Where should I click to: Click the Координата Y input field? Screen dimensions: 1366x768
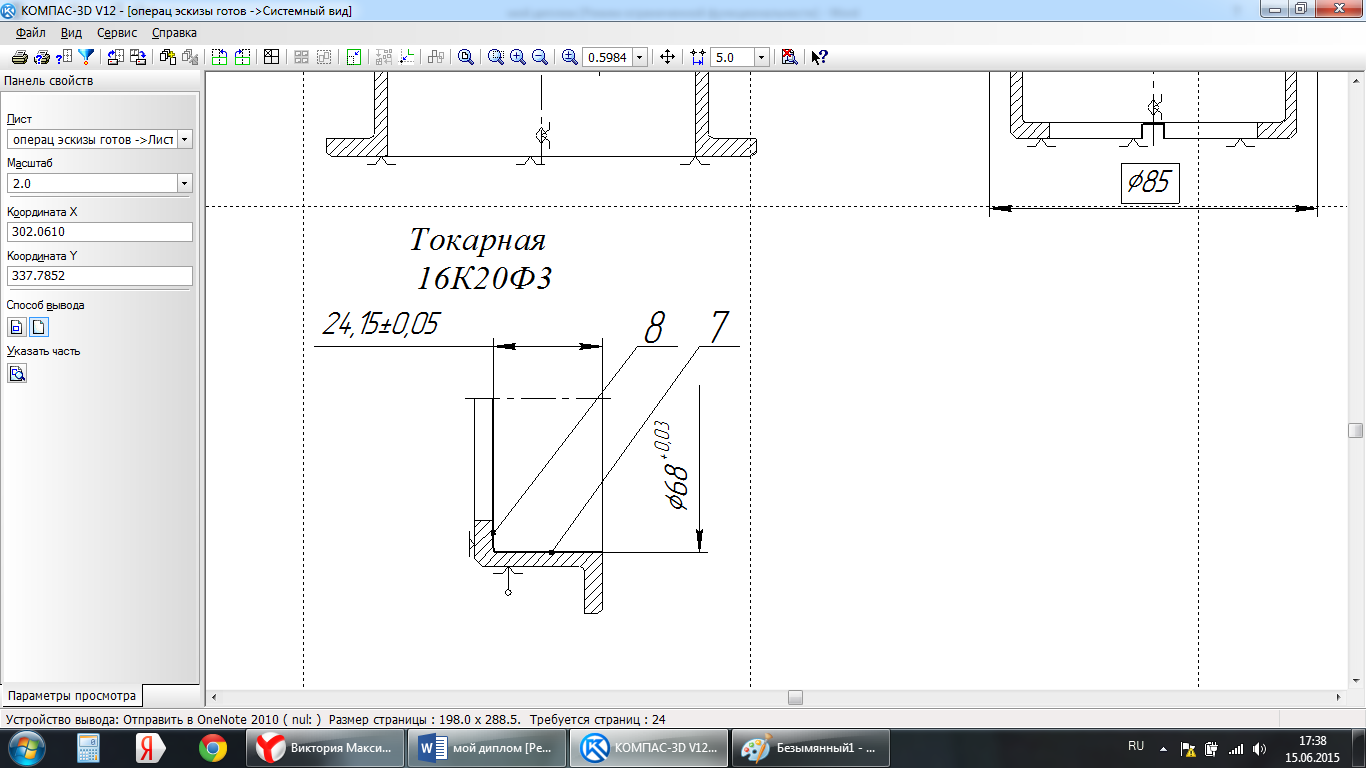click(99, 275)
